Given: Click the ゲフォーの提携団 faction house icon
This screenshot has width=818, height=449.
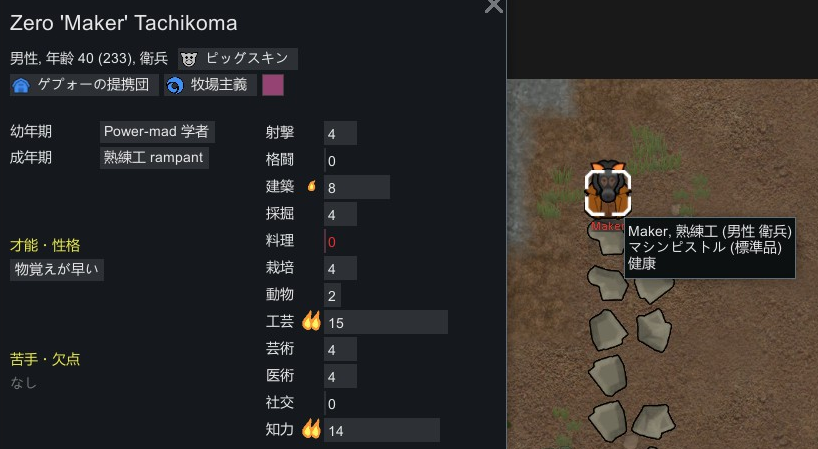Looking at the screenshot, I should (21, 85).
